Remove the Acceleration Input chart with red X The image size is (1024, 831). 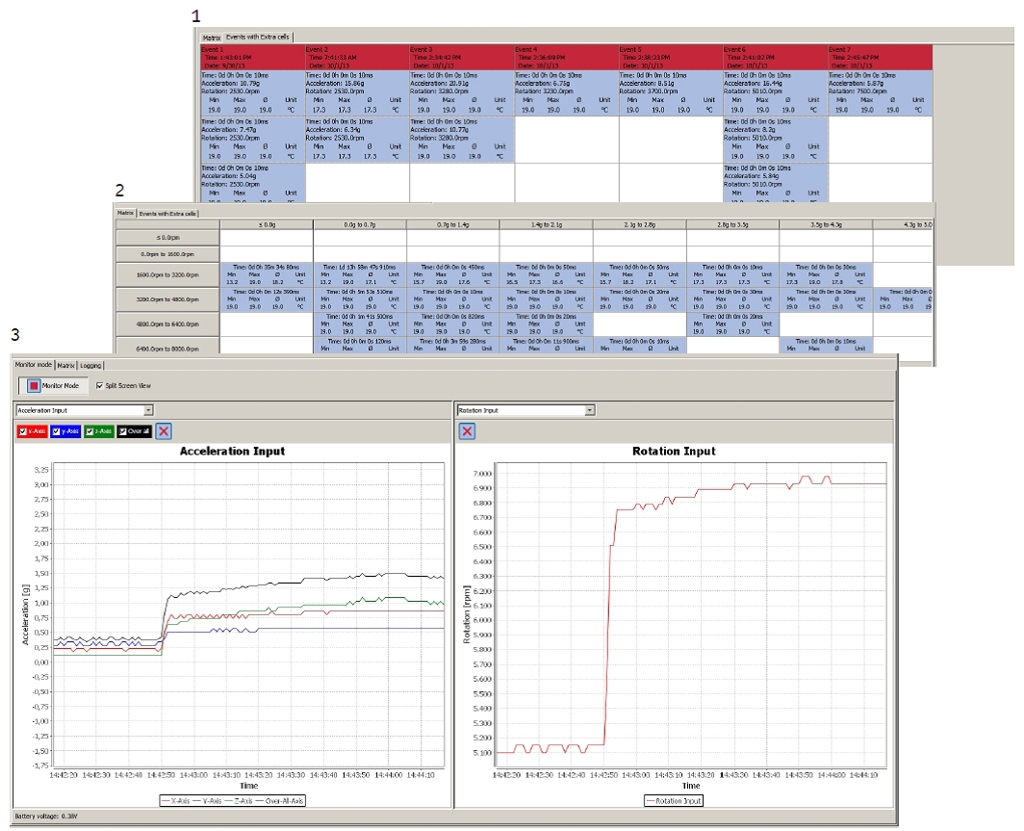(164, 431)
